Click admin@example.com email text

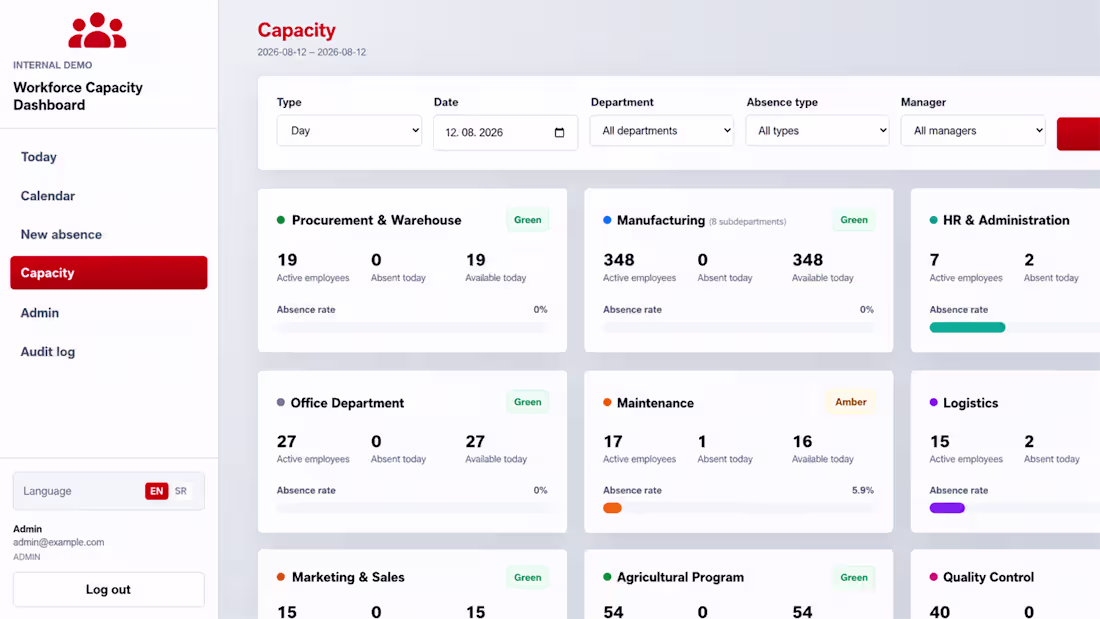[x=59, y=543]
